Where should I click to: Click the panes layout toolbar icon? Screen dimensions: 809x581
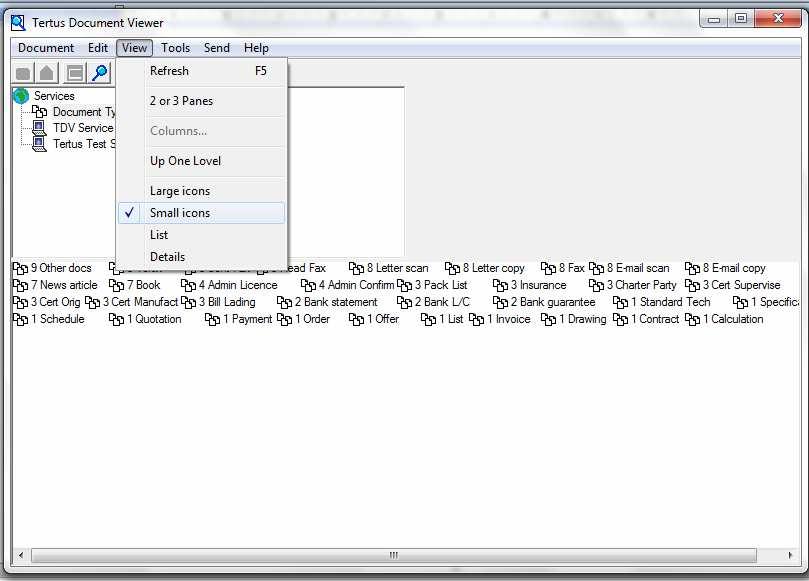(x=75, y=73)
